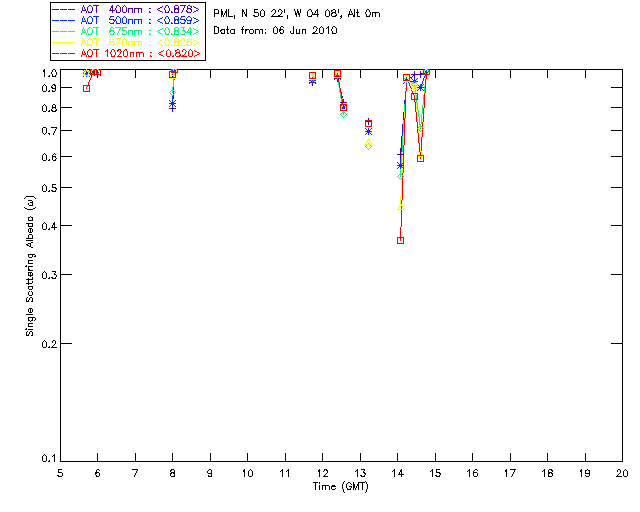Click the x-axis tick label '20'

[x=622, y=473]
